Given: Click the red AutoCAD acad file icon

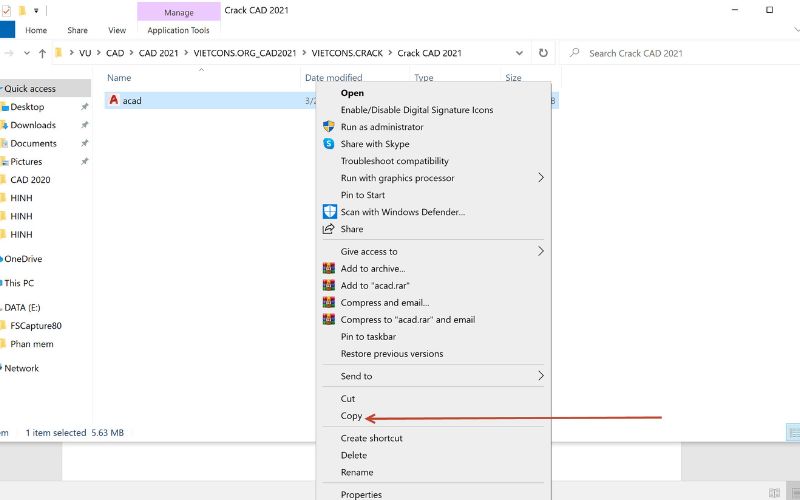Looking at the screenshot, I should point(113,100).
